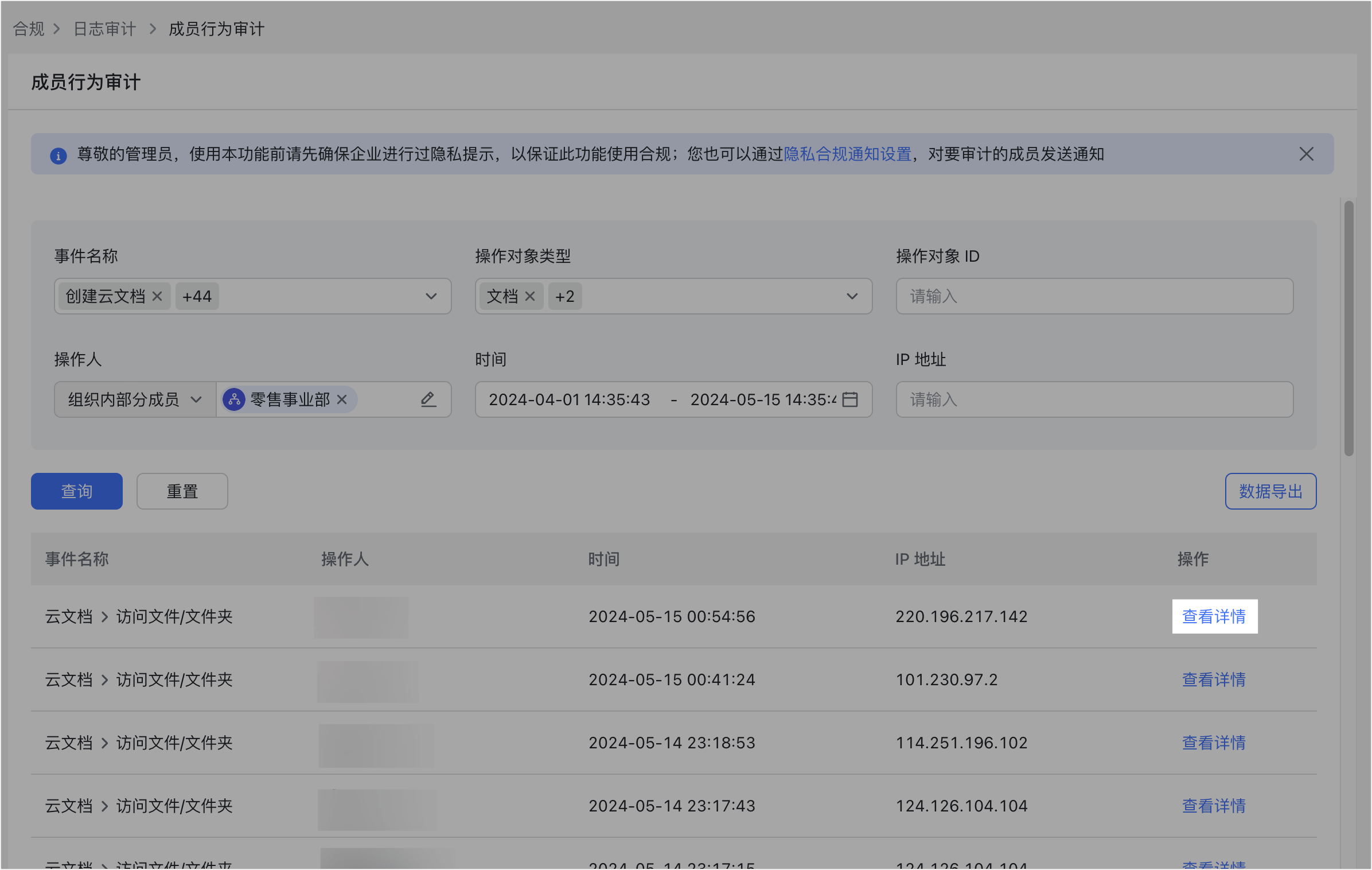Screen dimensions: 1372x870
Task: Click the blue info icon in banner
Action: point(59,155)
